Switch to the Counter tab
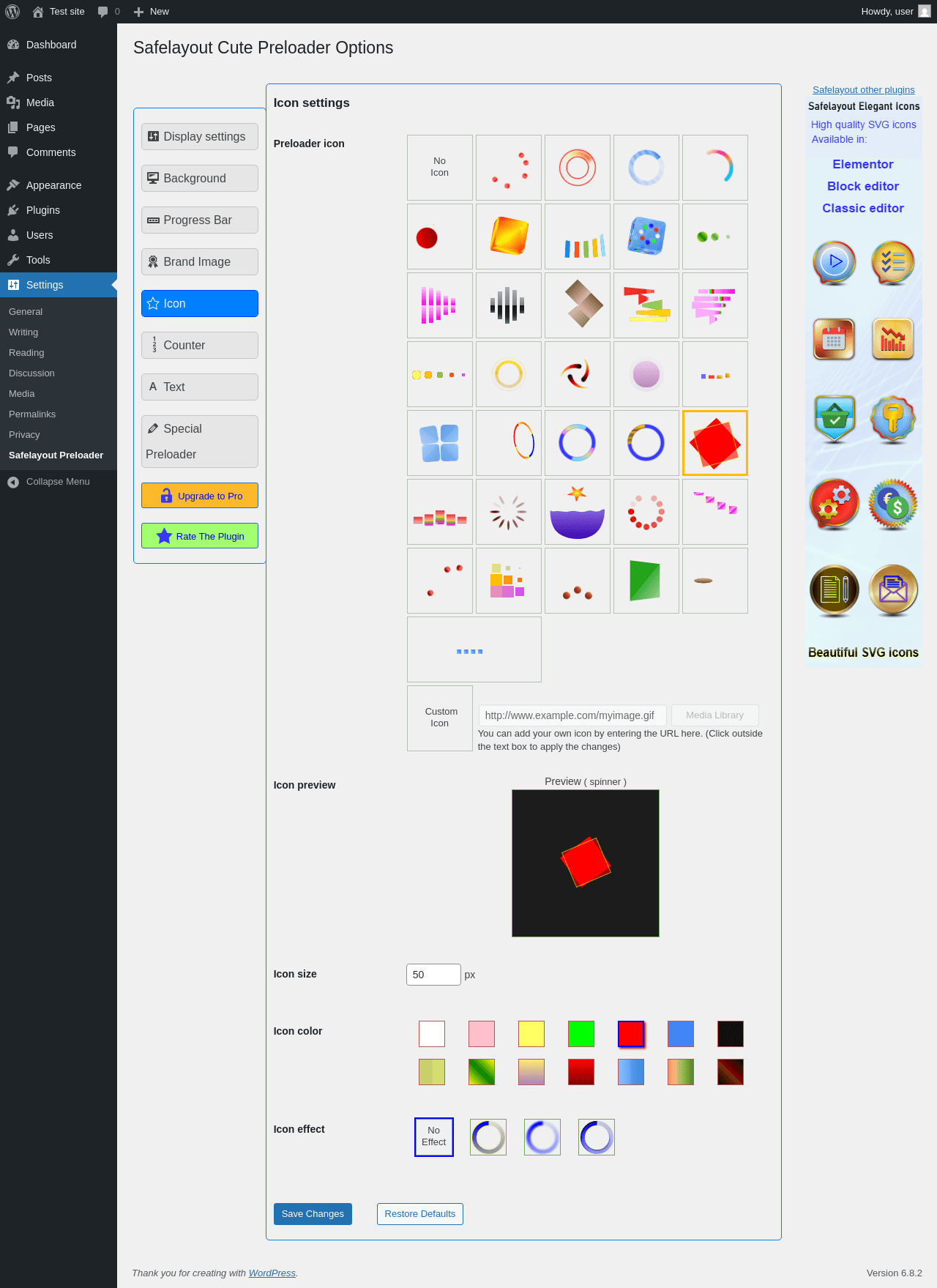The height and width of the screenshot is (1288, 937). [x=199, y=345]
